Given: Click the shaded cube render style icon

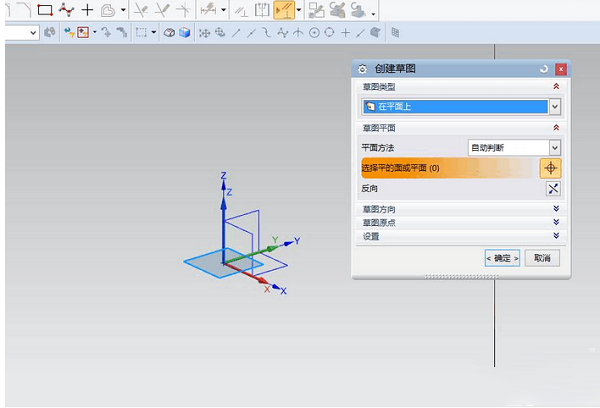Looking at the screenshot, I should 185,33.
